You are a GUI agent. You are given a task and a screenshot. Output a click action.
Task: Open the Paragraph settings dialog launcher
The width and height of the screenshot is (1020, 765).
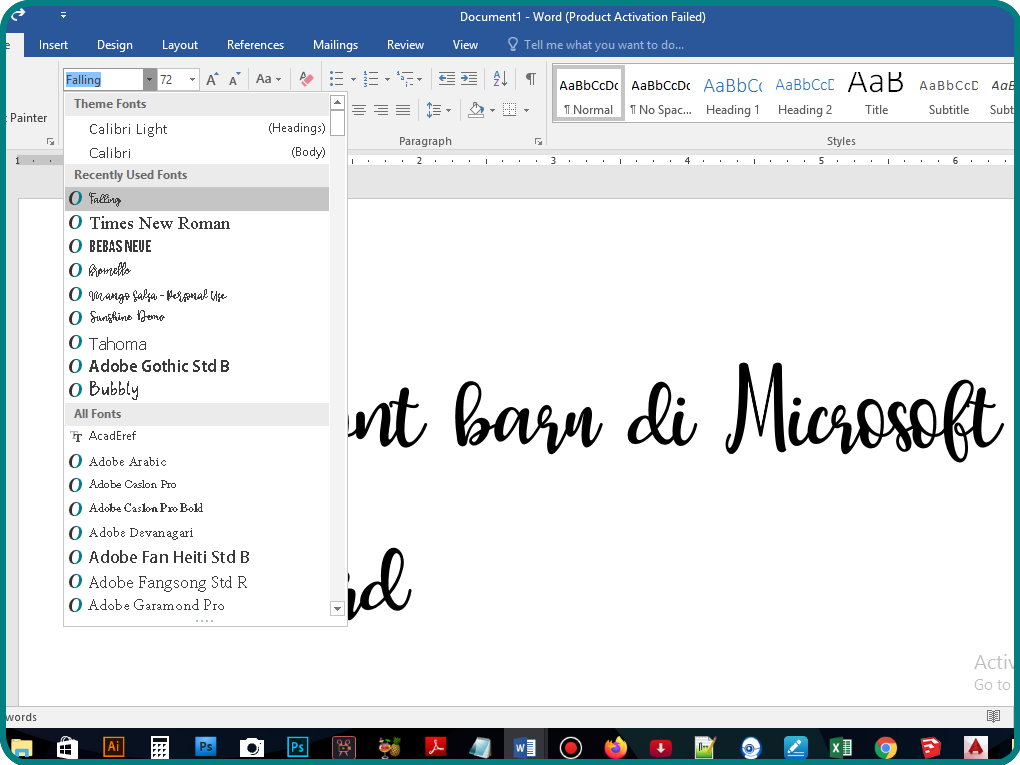pos(538,141)
